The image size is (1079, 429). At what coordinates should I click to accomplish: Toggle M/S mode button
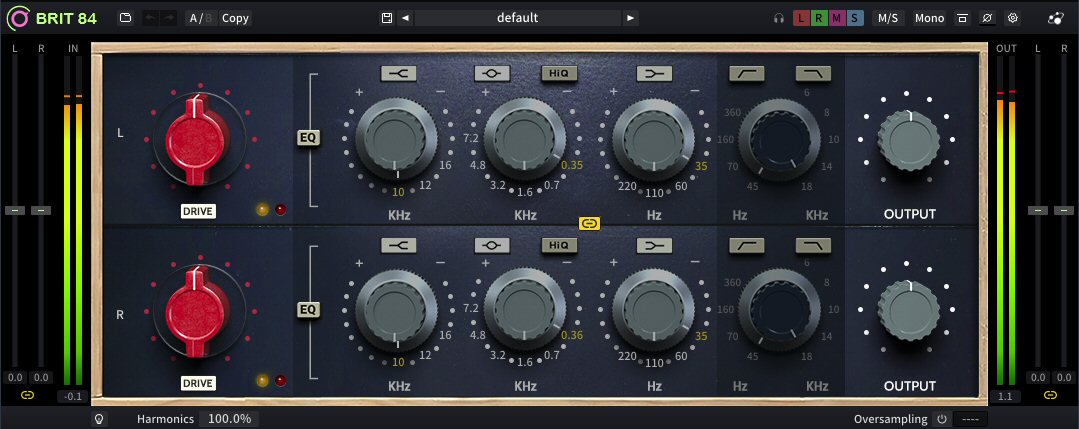[888, 18]
